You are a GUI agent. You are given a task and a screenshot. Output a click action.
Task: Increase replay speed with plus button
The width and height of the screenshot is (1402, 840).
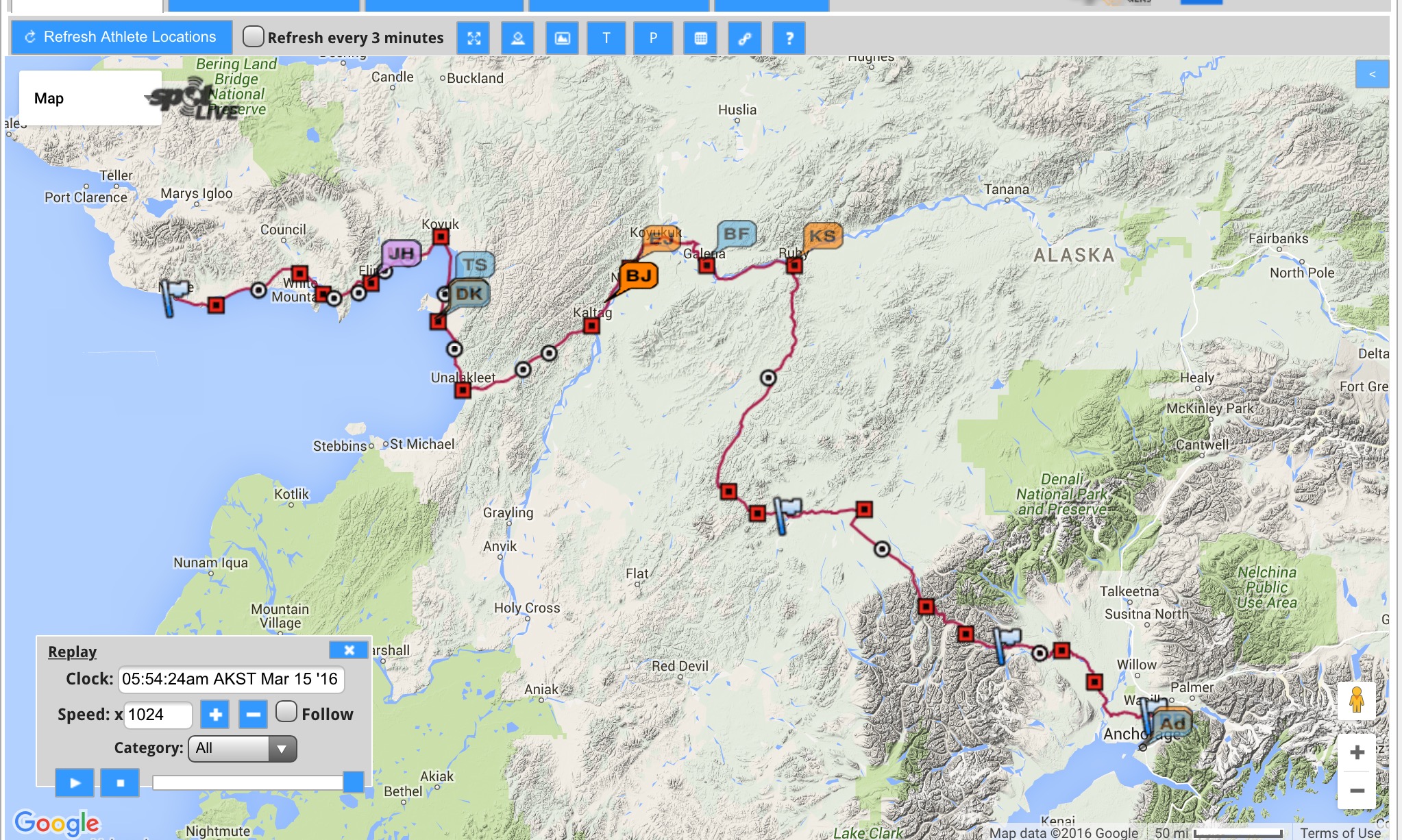point(215,715)
